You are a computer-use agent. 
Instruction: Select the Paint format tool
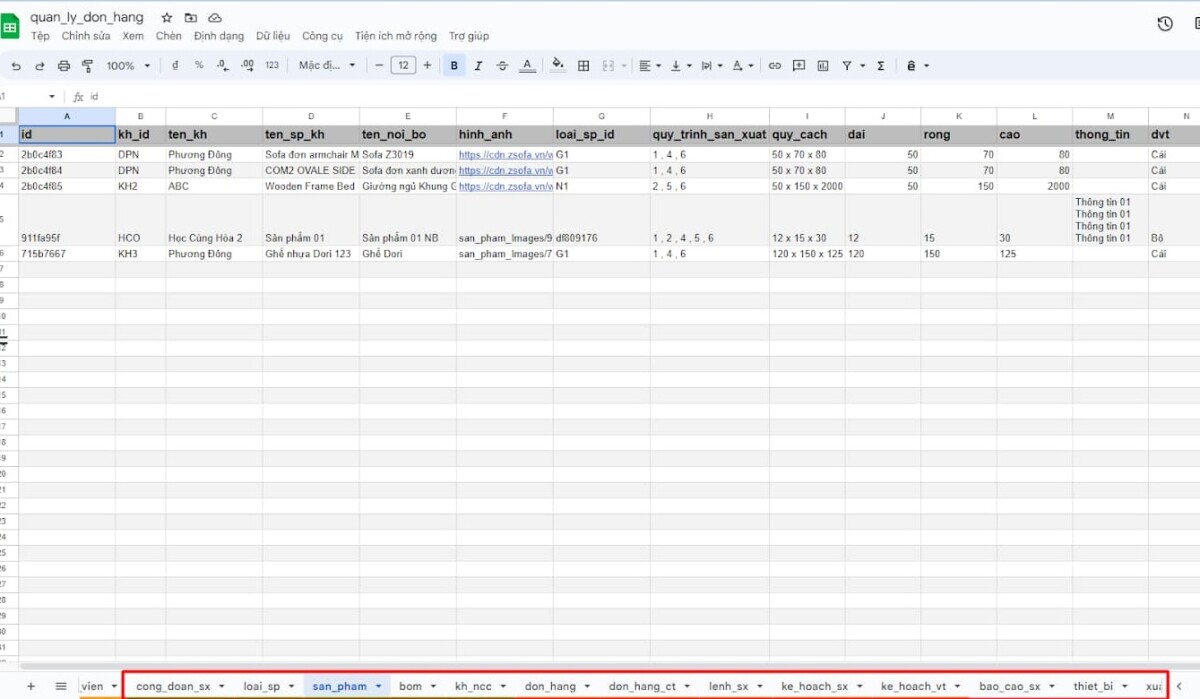pos(87,65)
